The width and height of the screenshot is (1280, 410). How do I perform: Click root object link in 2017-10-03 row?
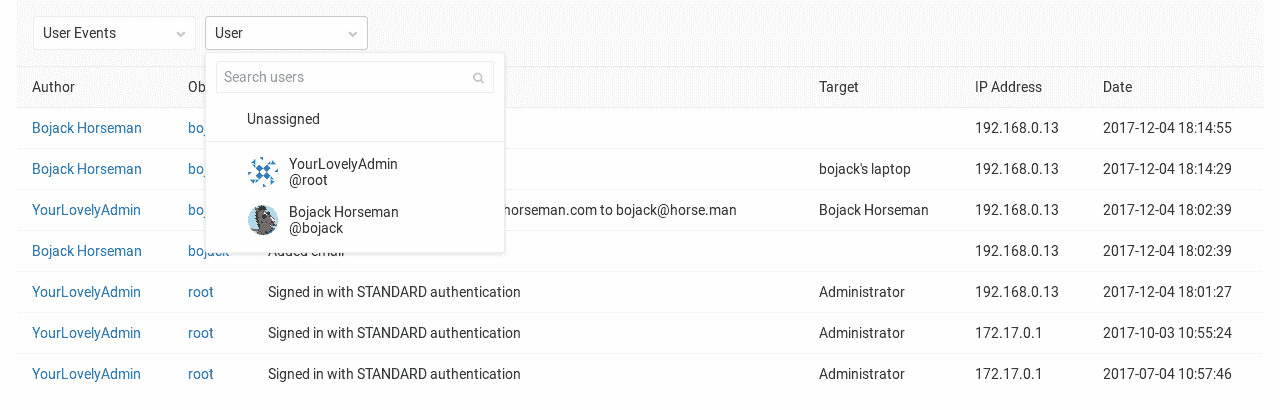coord(200,333)
